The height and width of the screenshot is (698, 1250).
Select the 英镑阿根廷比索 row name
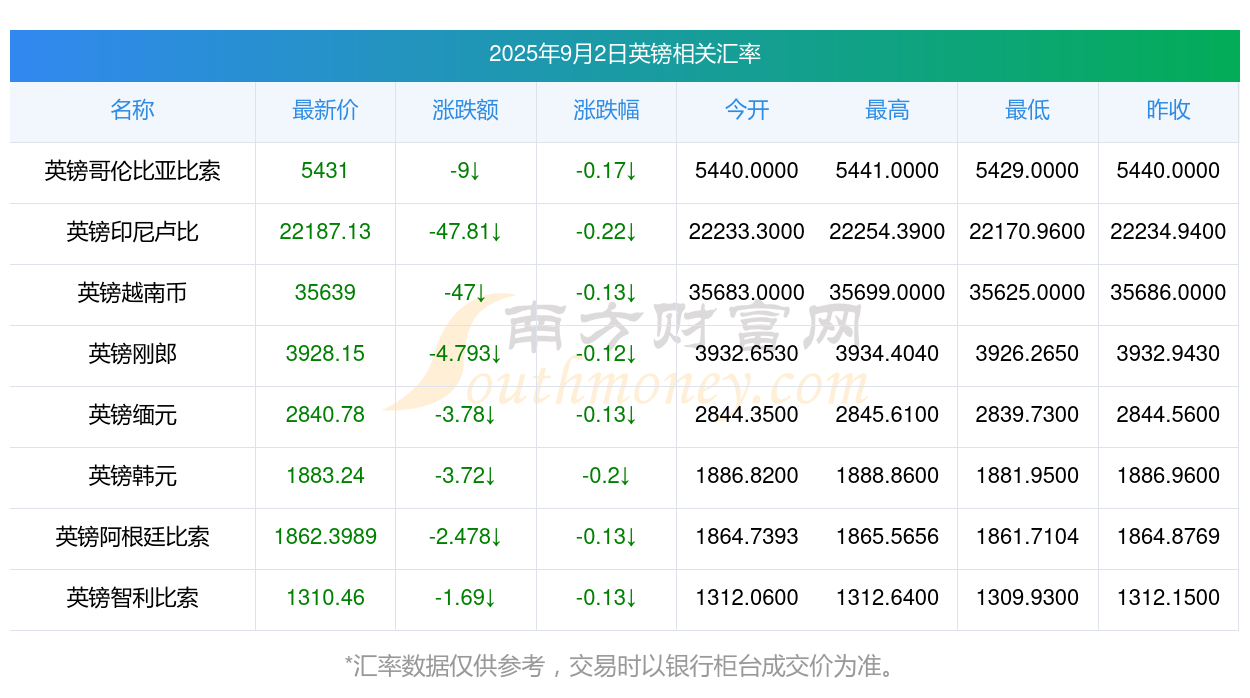[132, 537]
